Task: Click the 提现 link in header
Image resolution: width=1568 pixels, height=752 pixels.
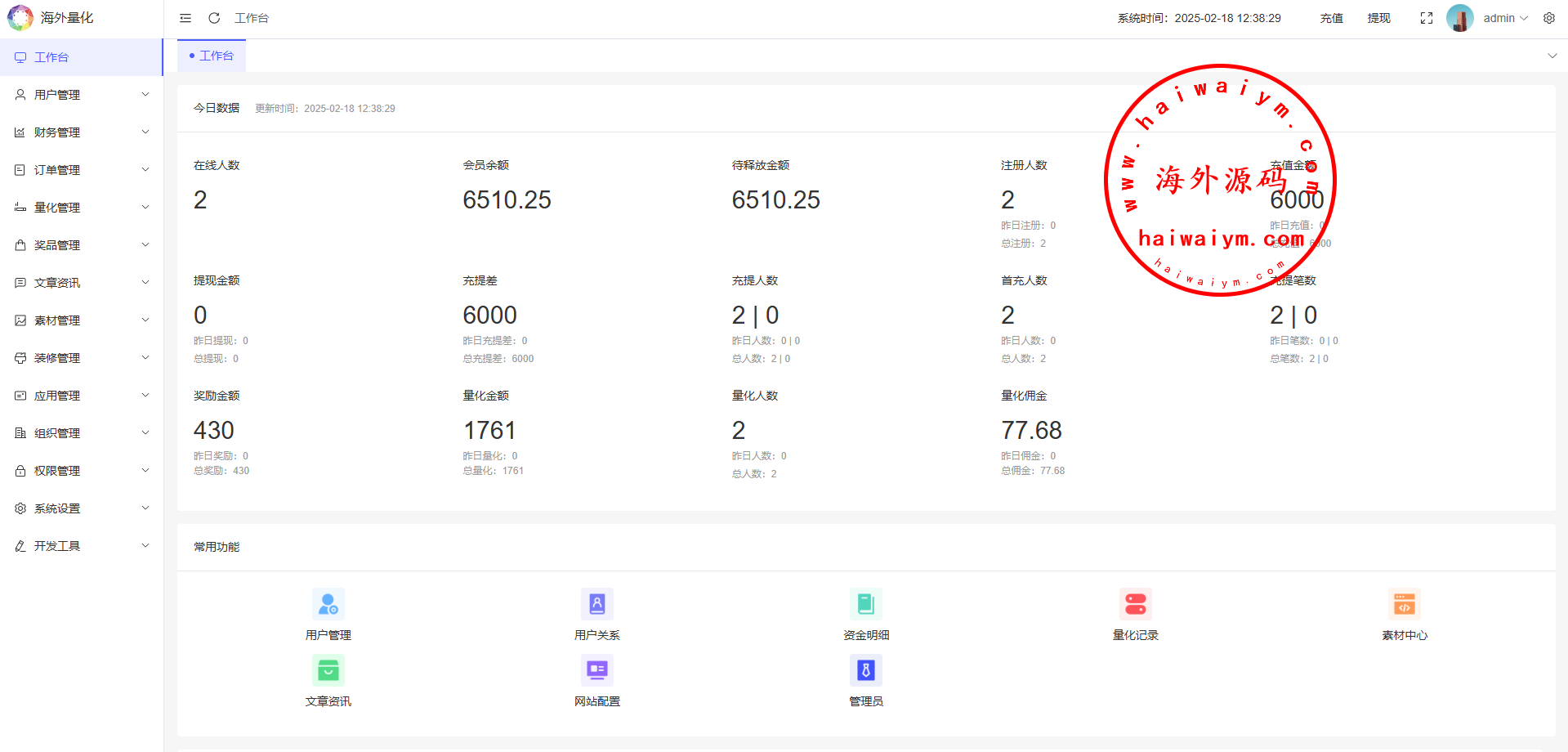Action: pos(1378,18)
